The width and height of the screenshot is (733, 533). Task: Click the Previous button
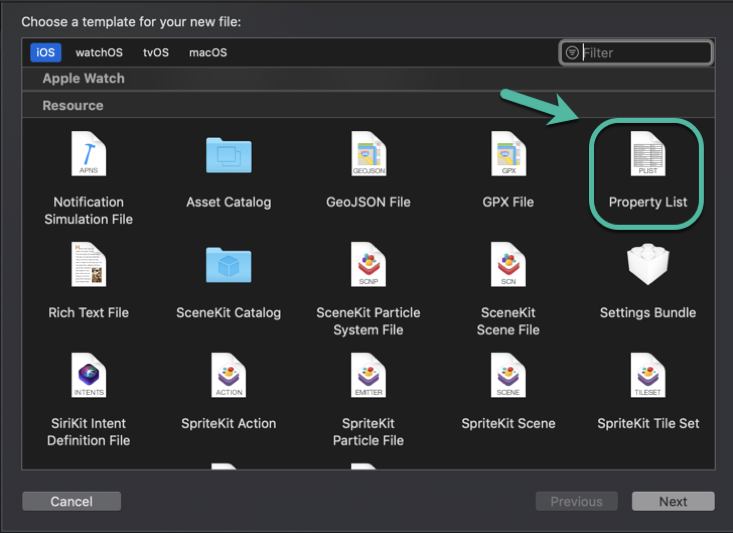(x=576, y=501)
